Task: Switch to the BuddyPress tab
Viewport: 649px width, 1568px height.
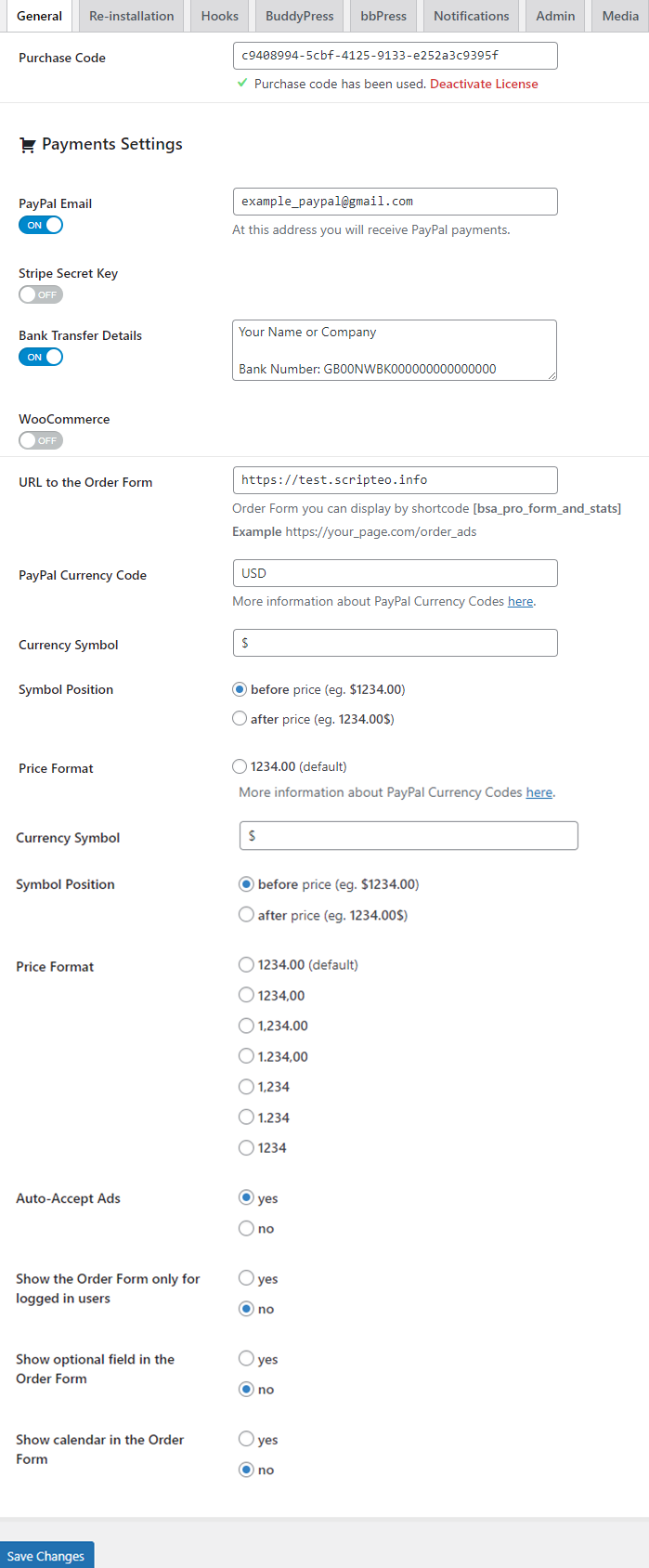Action: [299, 16]
